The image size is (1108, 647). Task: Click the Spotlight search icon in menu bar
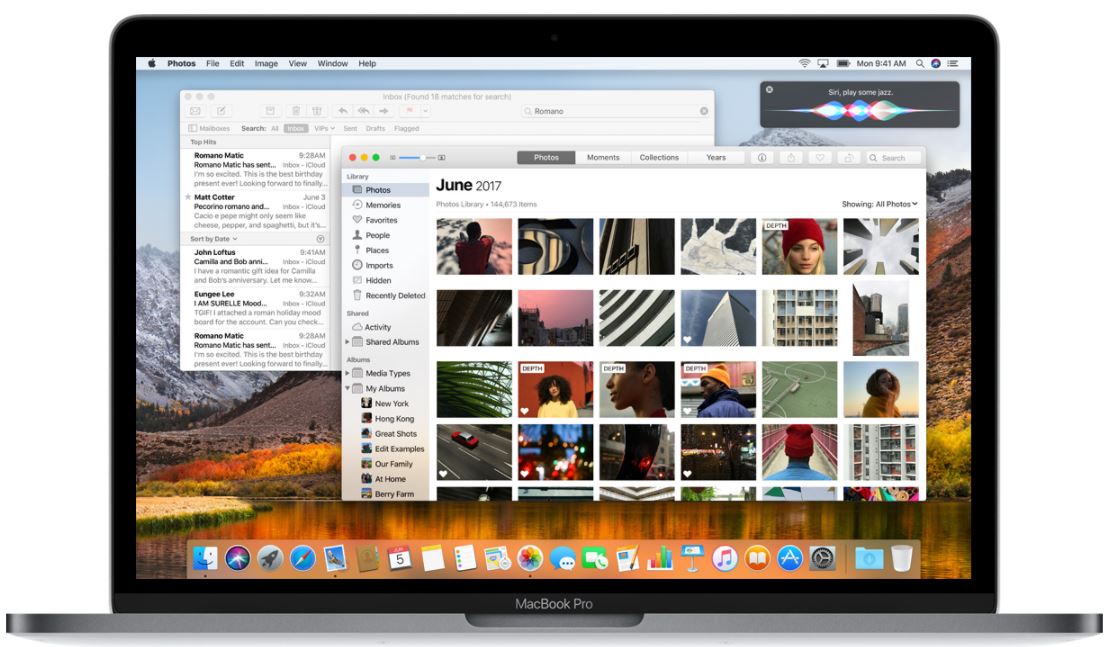click(920, 64)
